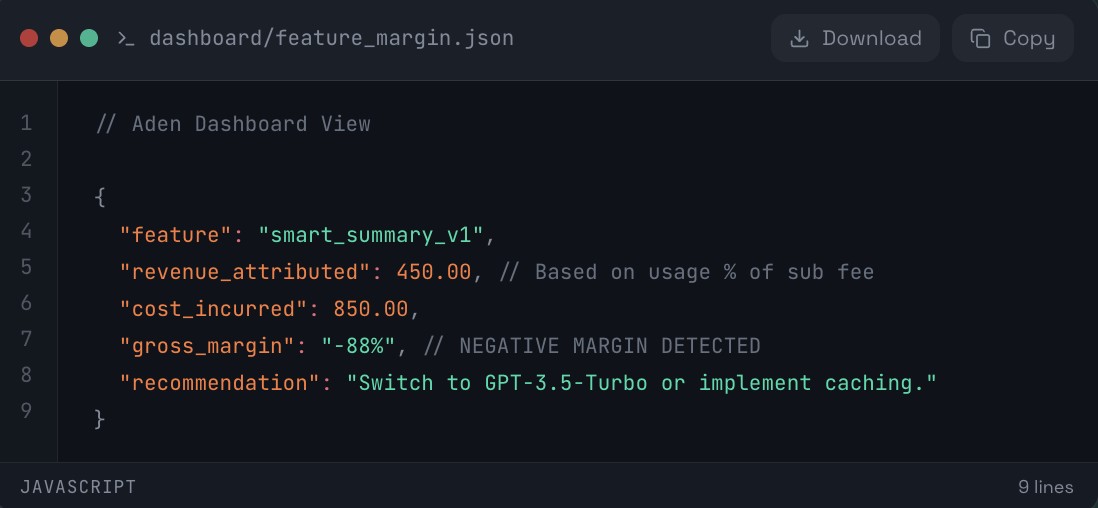This screenshot has height=508, width=1098.
Task: Click the "-88%" gross margin value
Action: tap(359, 346)
